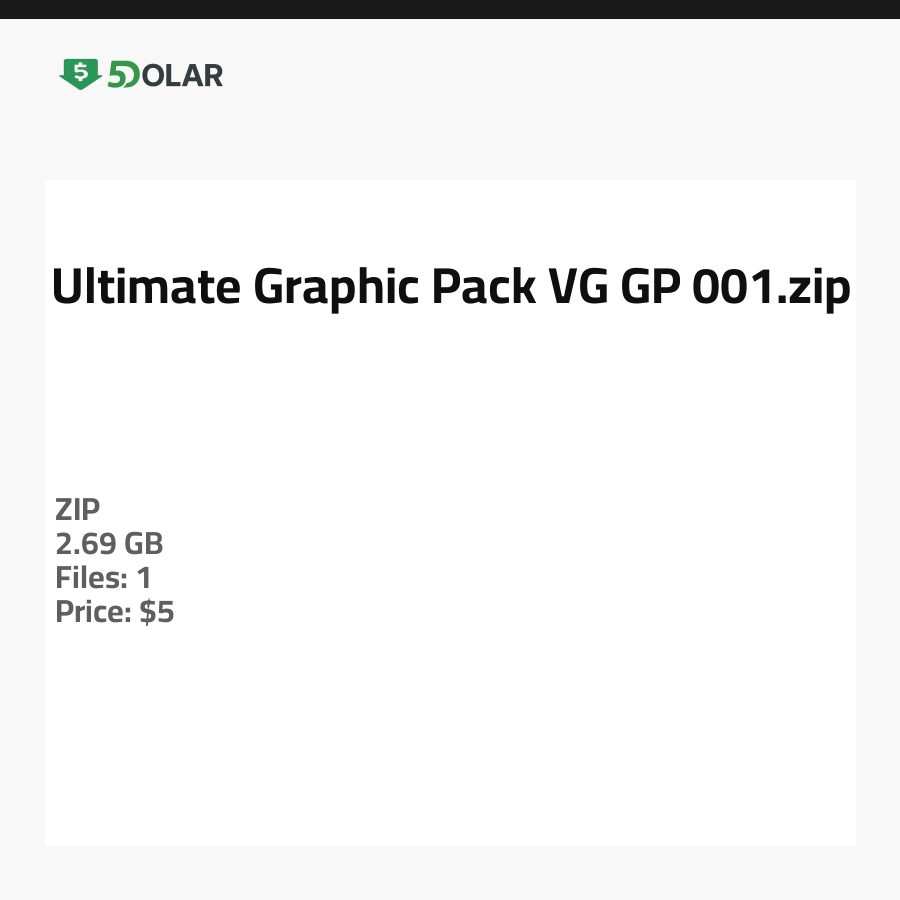Click the number 1 after Files
The height and width of the screenshot is (900, 900).
tap(144, 578)
